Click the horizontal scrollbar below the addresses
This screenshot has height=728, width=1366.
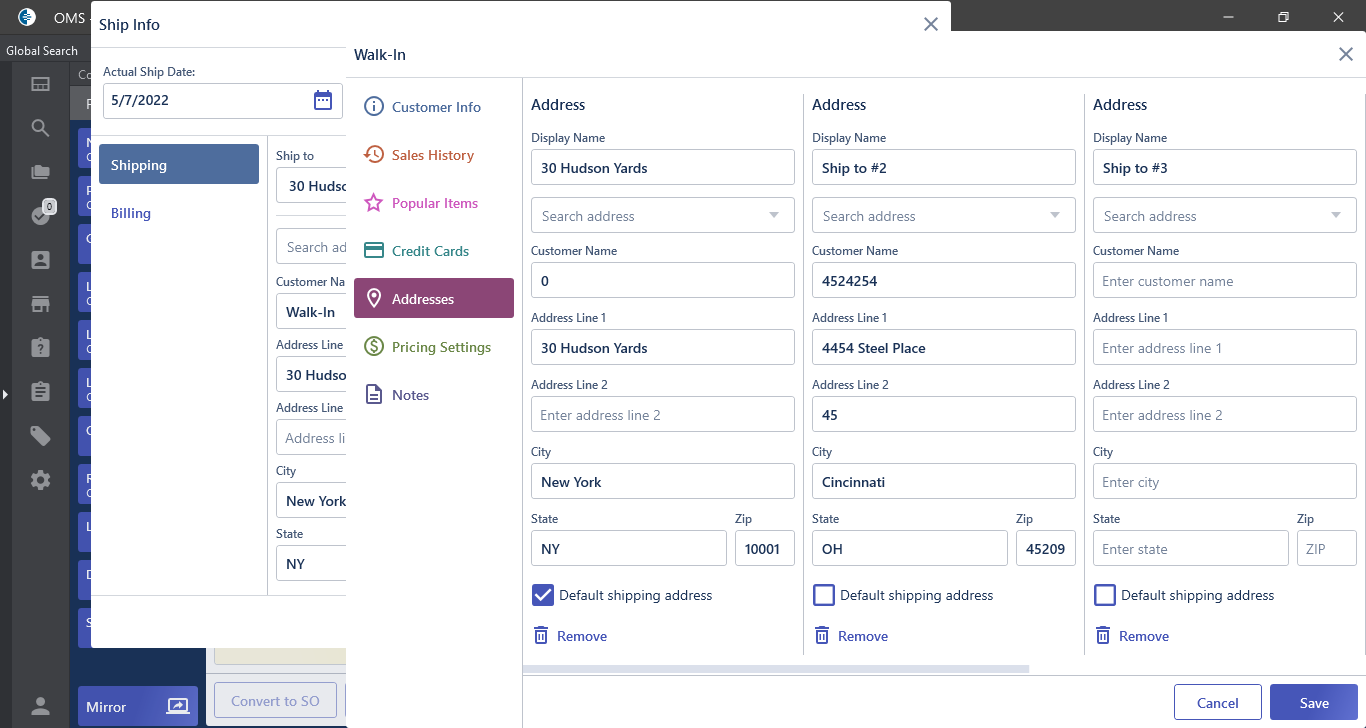[x=776, y=668]
